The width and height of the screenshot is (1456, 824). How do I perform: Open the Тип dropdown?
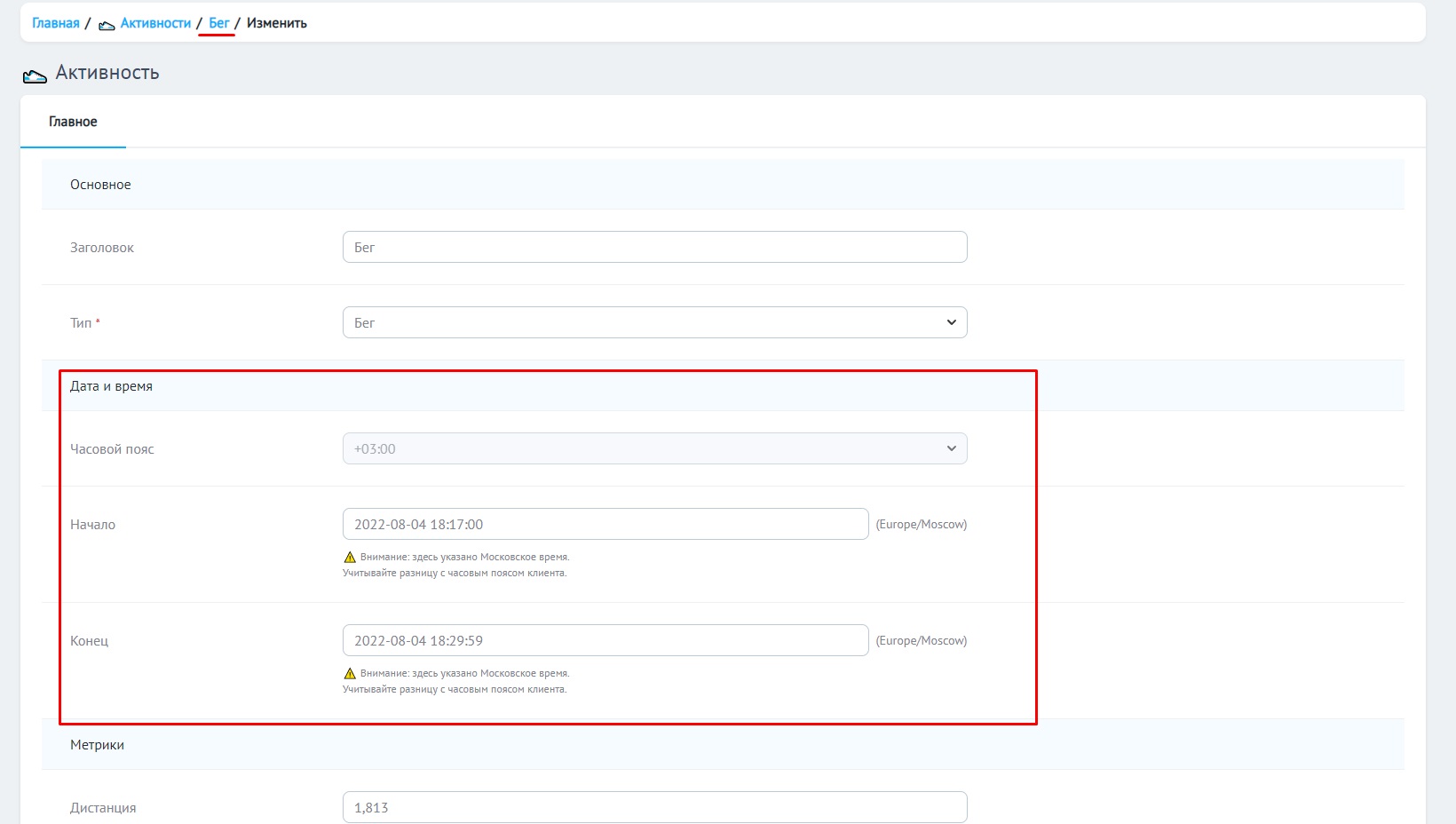pyautogui.click(x=654, y=322)
